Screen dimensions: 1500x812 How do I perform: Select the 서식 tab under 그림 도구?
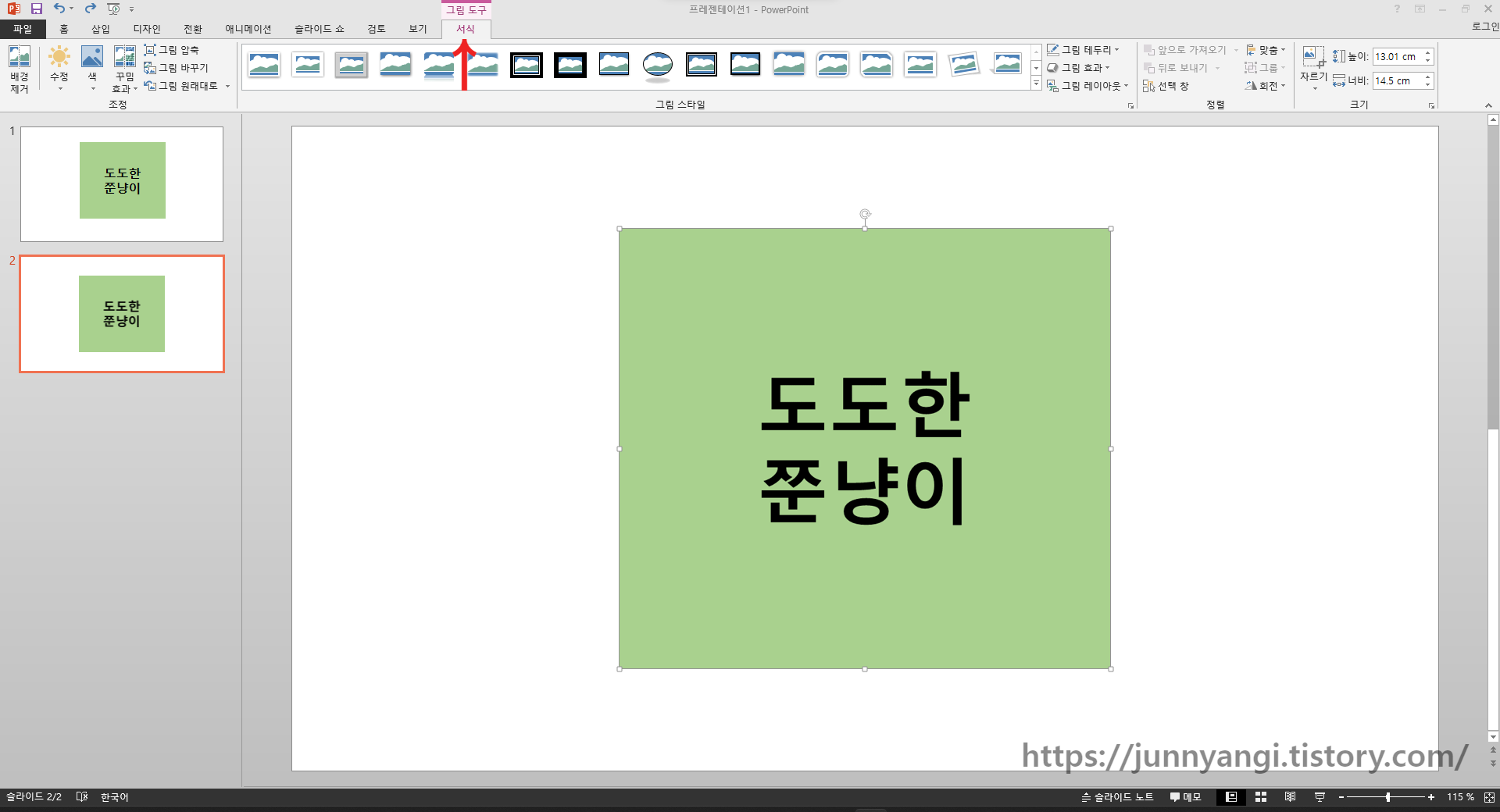466,29
